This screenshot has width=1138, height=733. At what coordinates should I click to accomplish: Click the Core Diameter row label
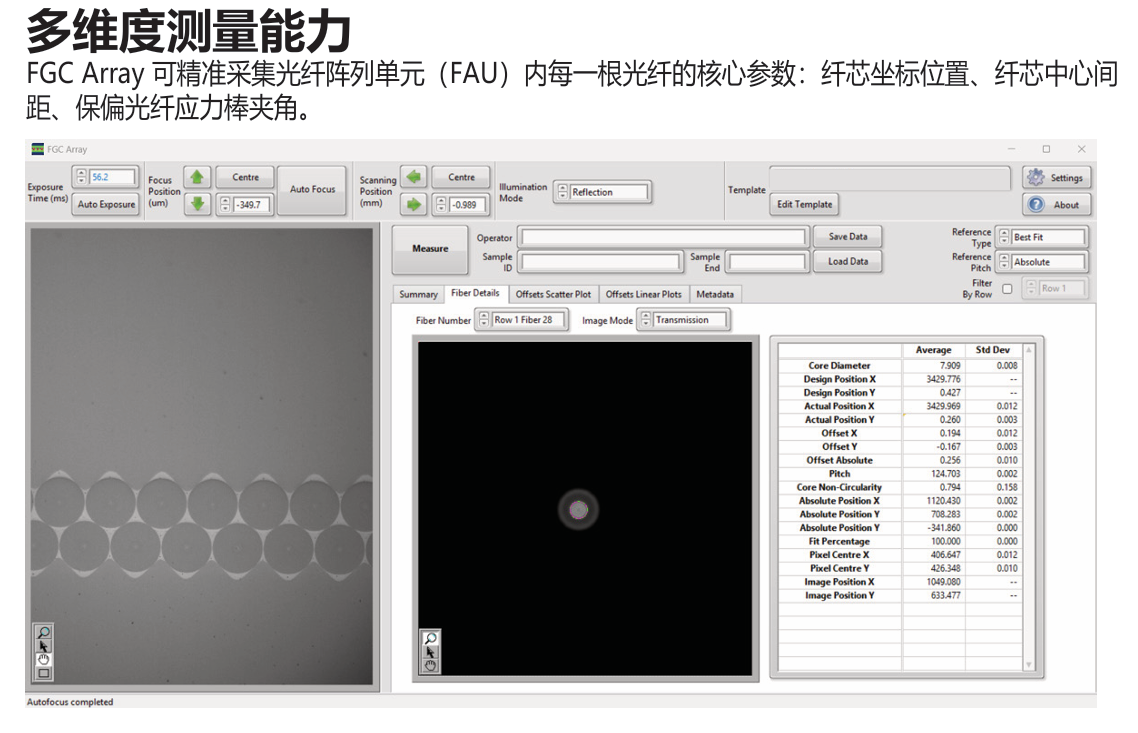tap(839, 366)
